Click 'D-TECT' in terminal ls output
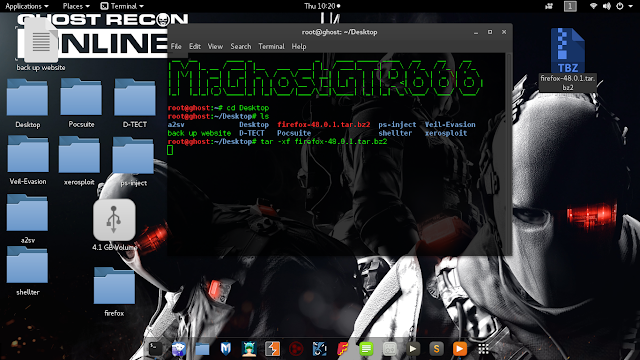This screenshot has width=640, height=360. pos(251,133)
